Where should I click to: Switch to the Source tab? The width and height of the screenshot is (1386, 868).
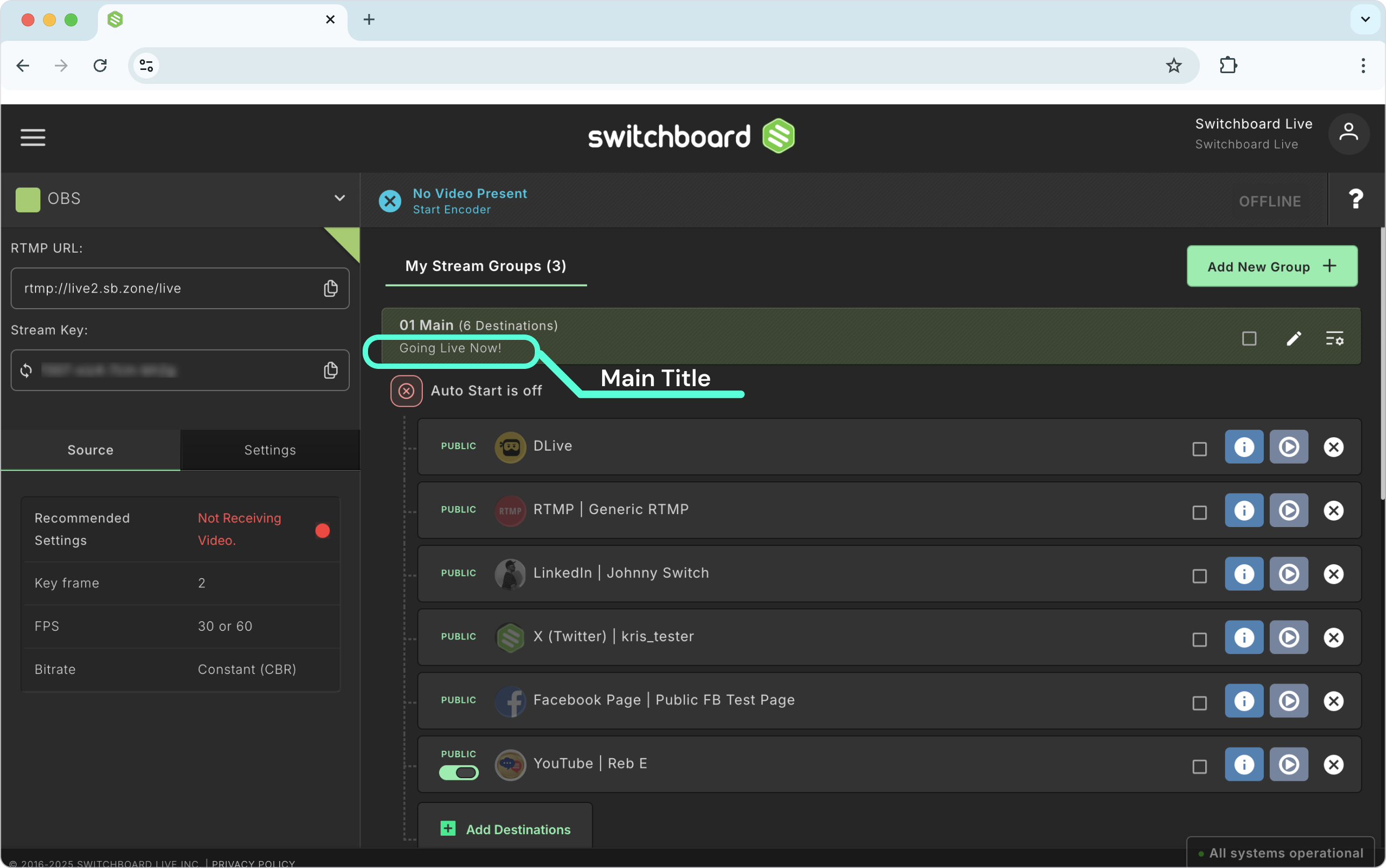pos(90,450)
